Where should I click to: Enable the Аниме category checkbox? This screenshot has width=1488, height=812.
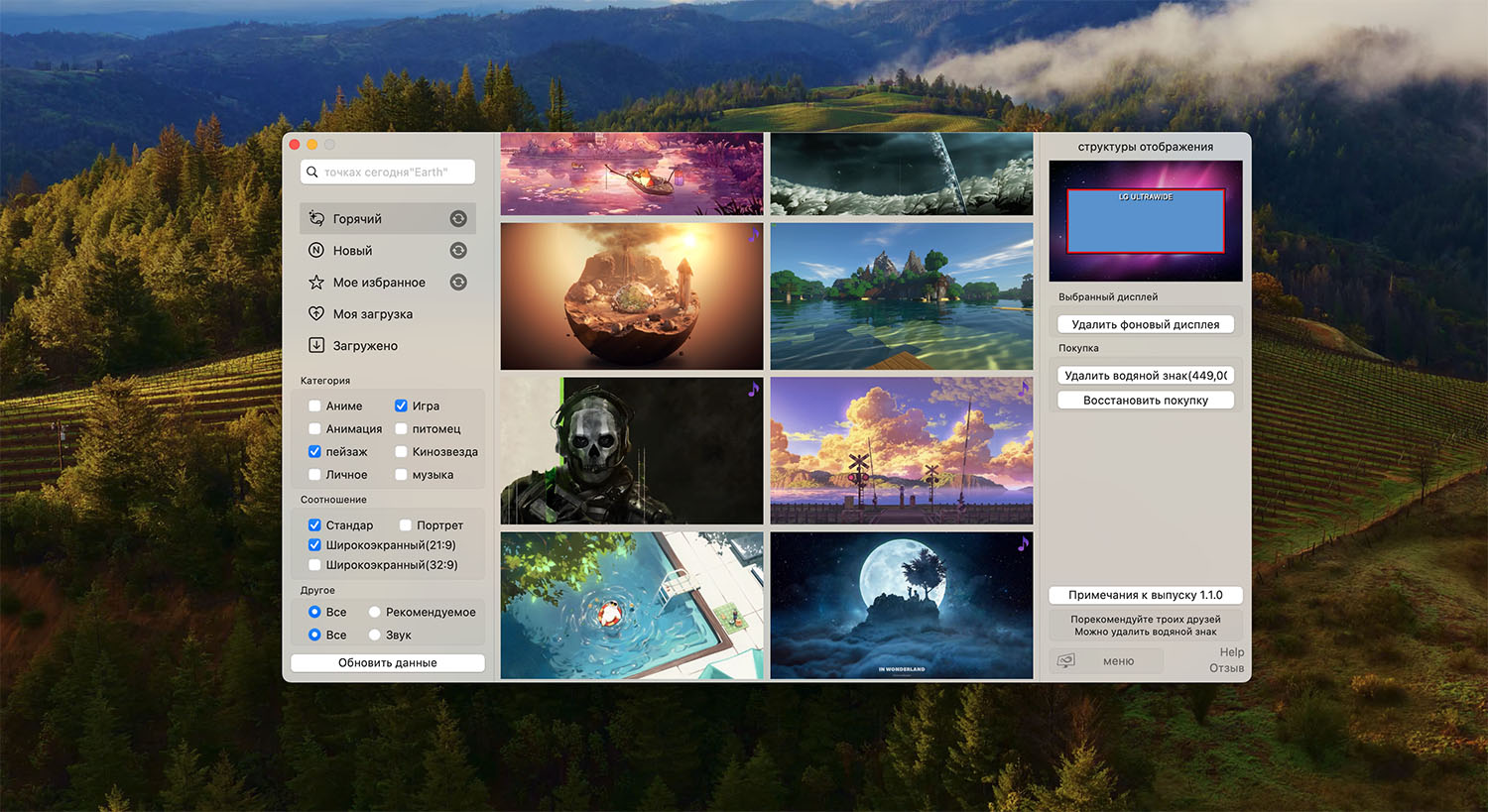[x=314, y=406]
